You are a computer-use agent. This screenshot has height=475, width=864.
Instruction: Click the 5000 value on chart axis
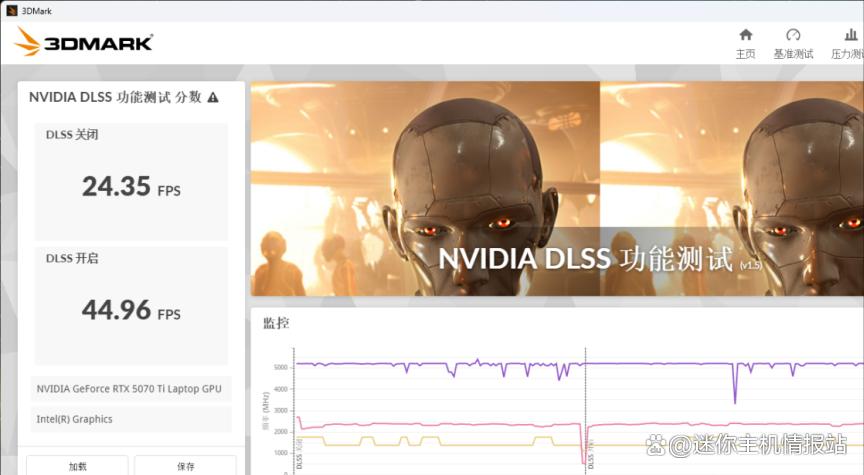click(x=280, y=367)
